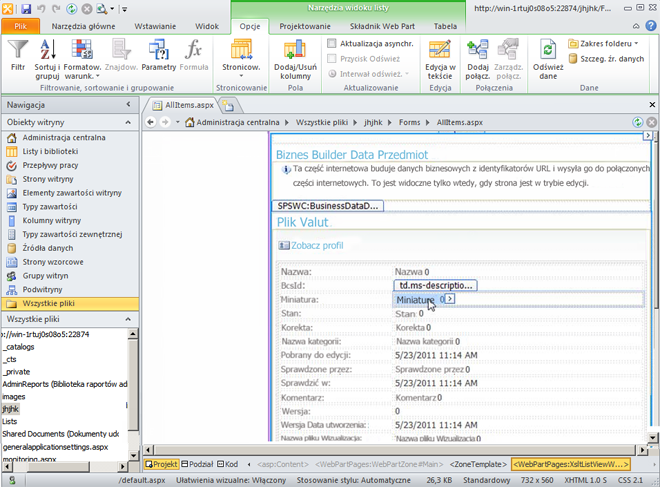Select Wszystkie pliki highlighted item
660x487 pixels.
click(x=70, y=303)
